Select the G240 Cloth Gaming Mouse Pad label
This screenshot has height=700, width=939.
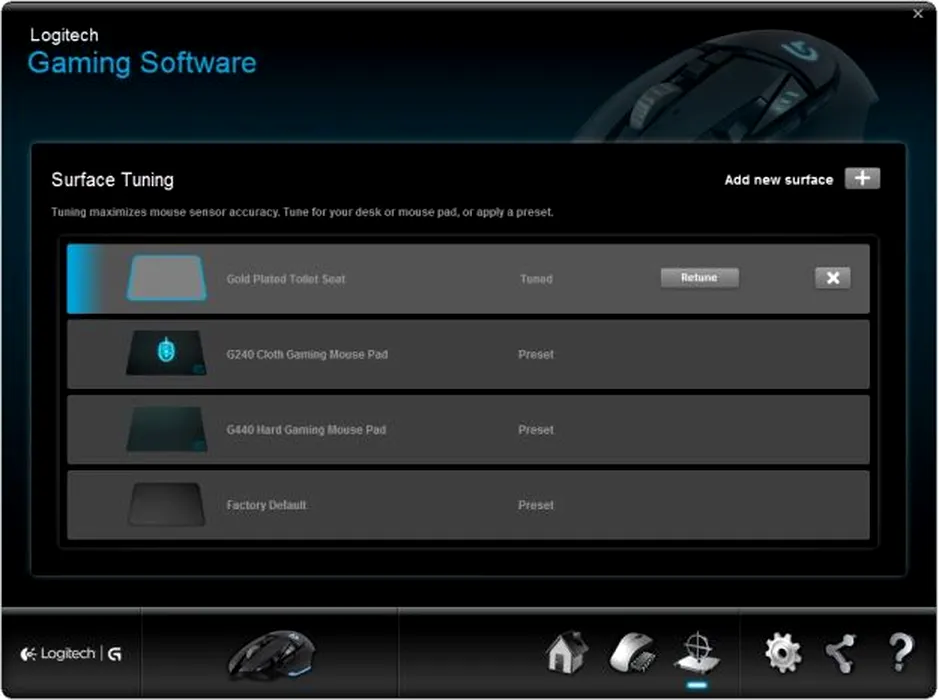tap(306, 354)
